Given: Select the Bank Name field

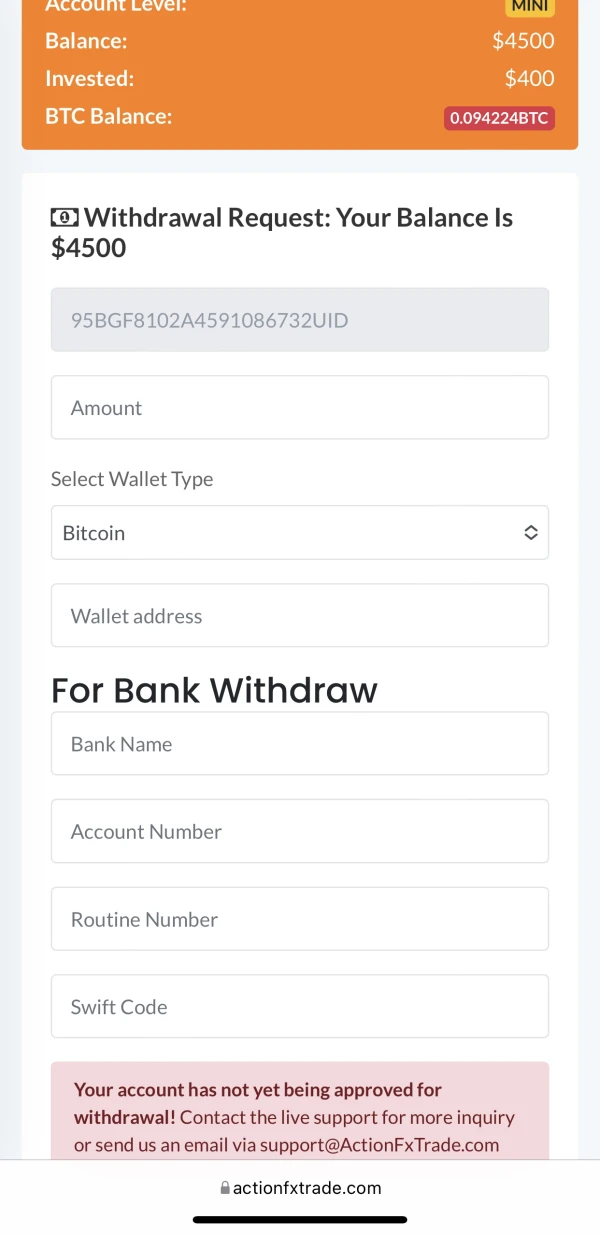Looking at the screenshot, I should coord(300,744).
